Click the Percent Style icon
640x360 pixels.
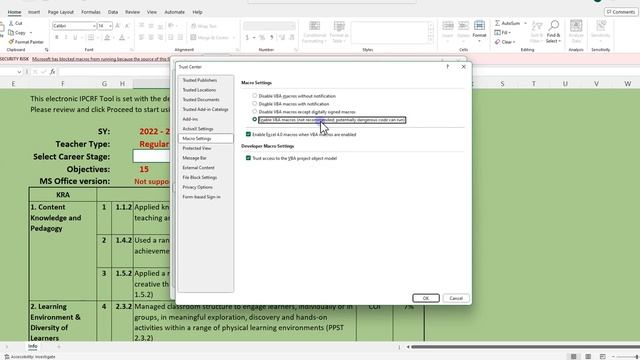tap(262, 38)
